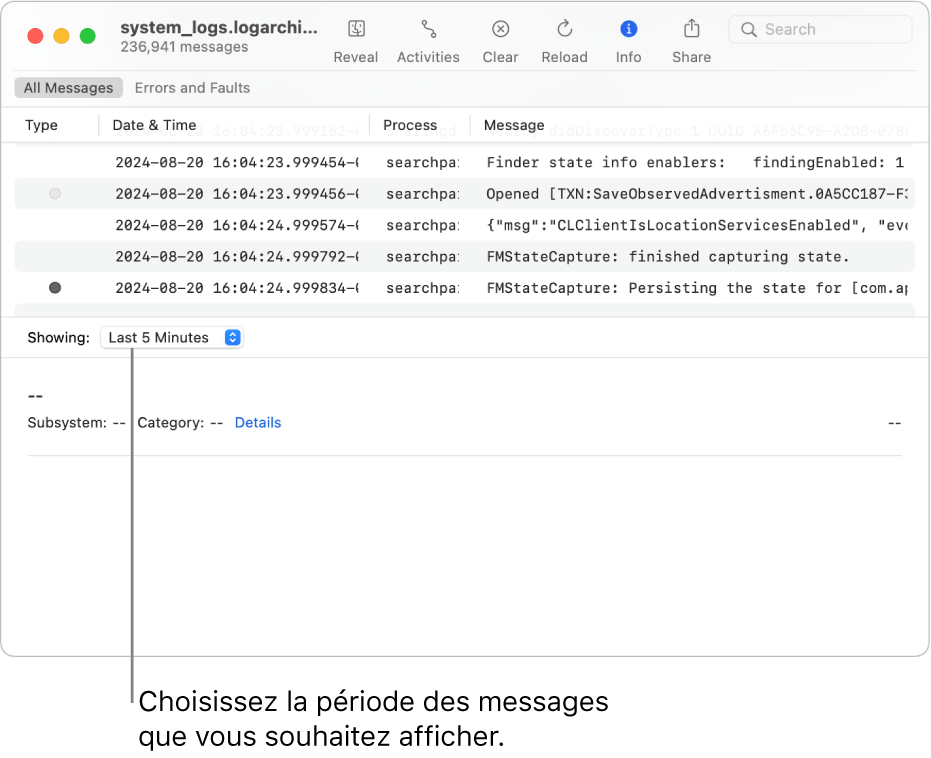
Task: Sort by the Type column header
Action: 41,125
